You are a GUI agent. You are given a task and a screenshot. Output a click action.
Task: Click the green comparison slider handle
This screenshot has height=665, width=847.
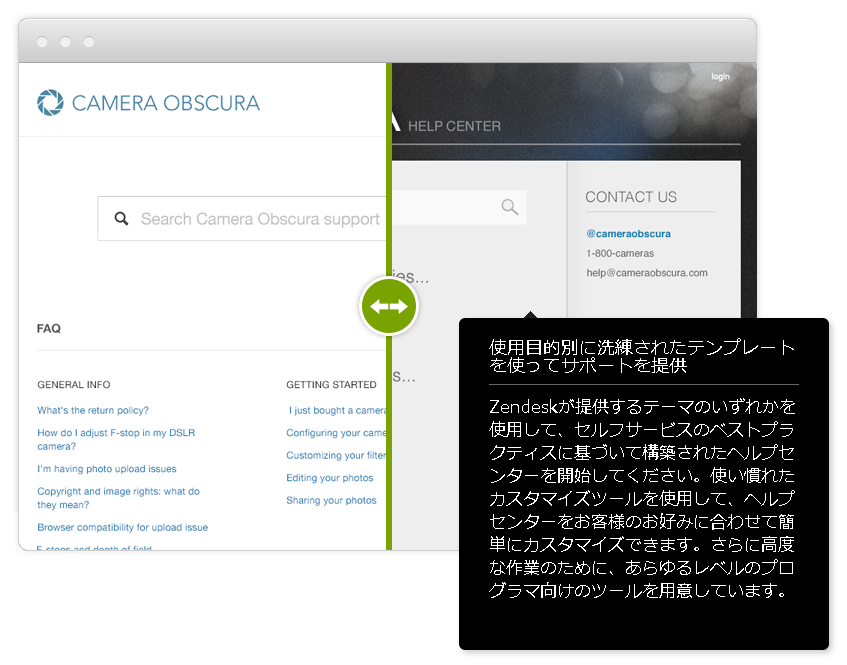pos(389,306)
